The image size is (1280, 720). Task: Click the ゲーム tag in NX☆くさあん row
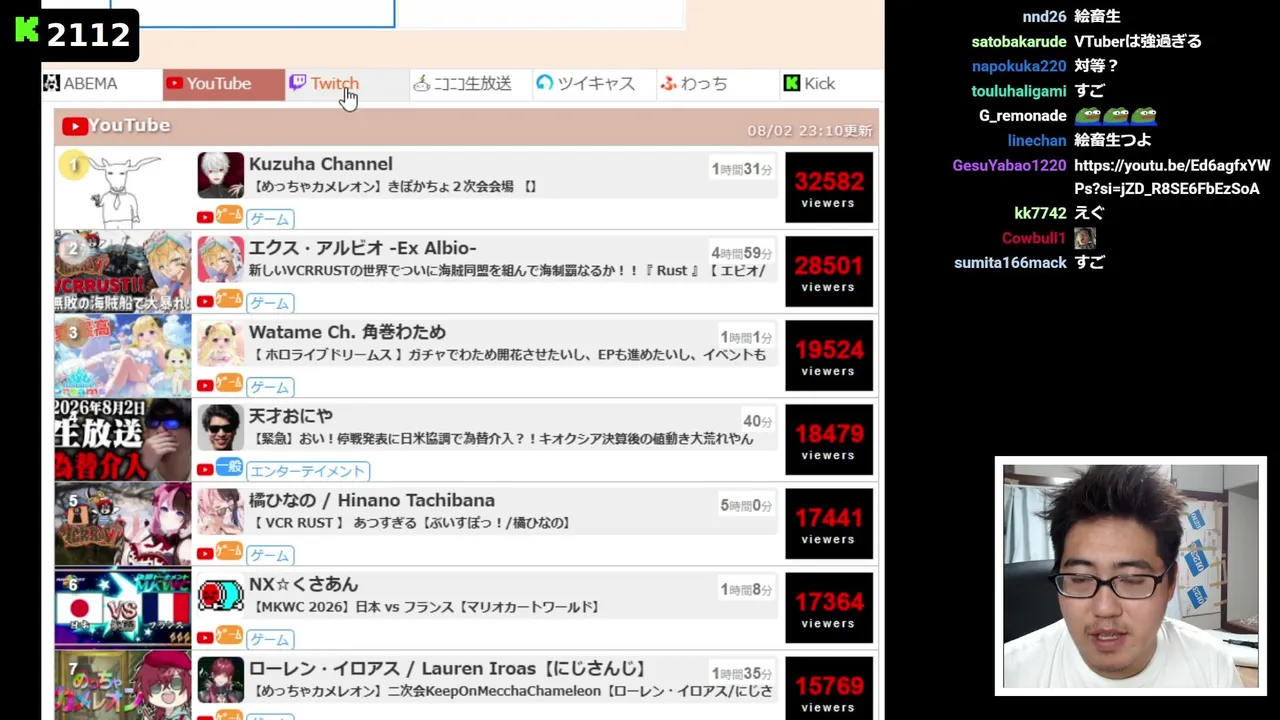(x=270, y=638)
